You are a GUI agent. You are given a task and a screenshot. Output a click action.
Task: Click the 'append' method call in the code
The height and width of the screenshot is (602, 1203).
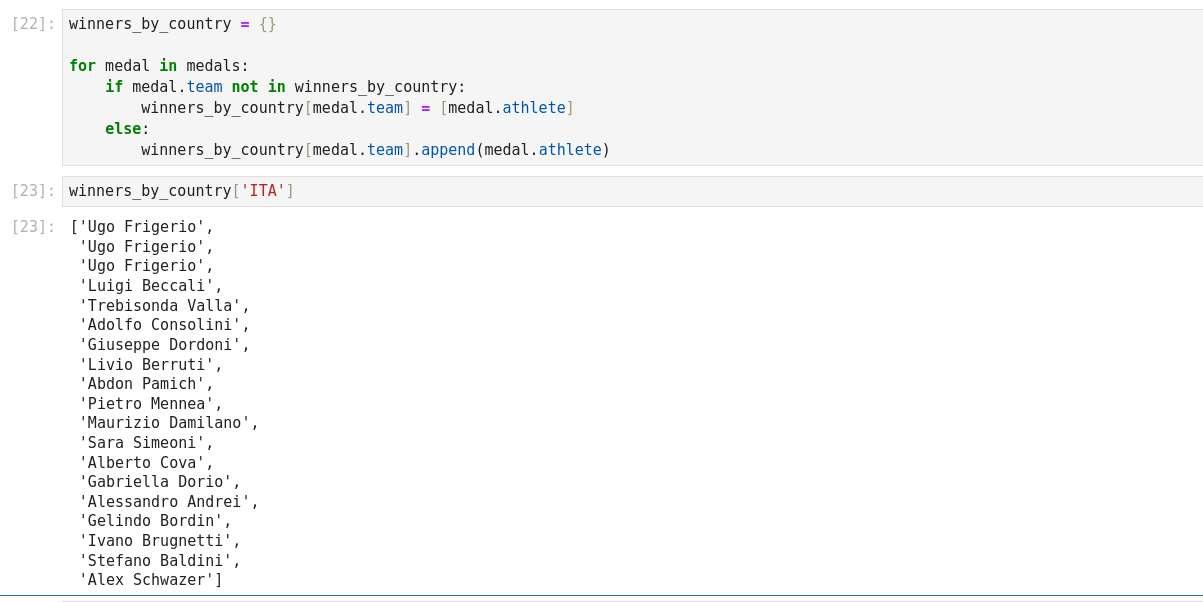(447, 150)
